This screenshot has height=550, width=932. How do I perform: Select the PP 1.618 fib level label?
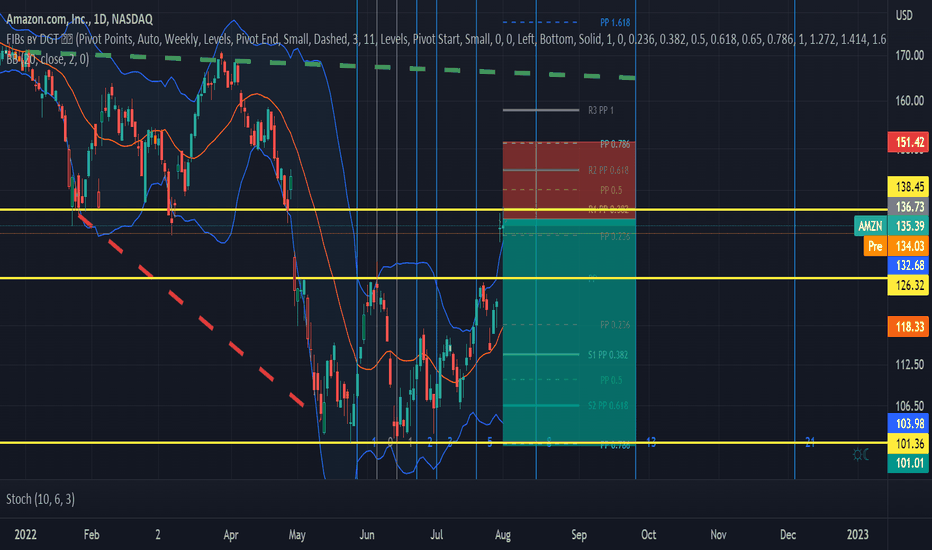[615, 23]
